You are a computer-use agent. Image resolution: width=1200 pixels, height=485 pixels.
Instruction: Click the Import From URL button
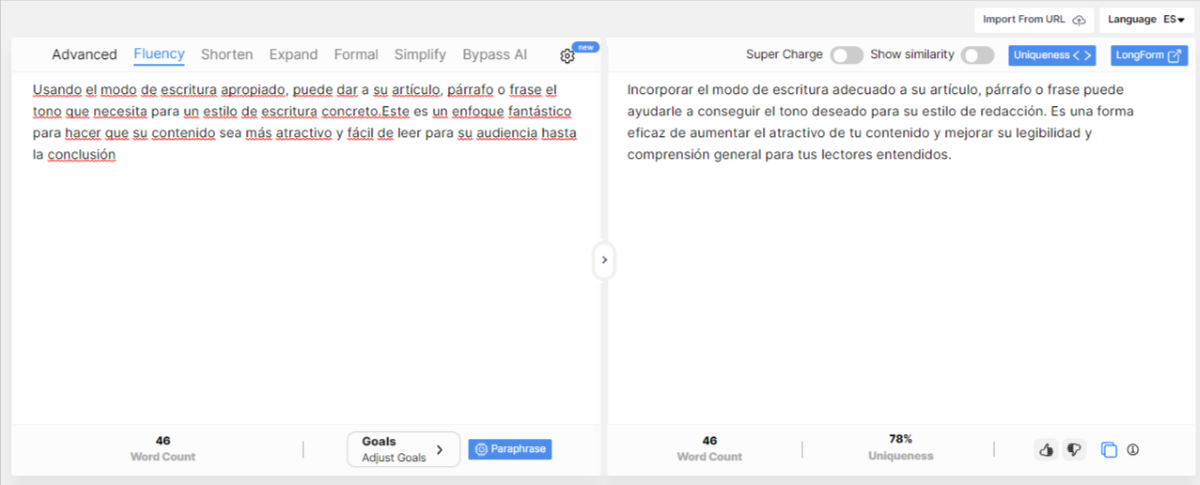pos(1034,20)
